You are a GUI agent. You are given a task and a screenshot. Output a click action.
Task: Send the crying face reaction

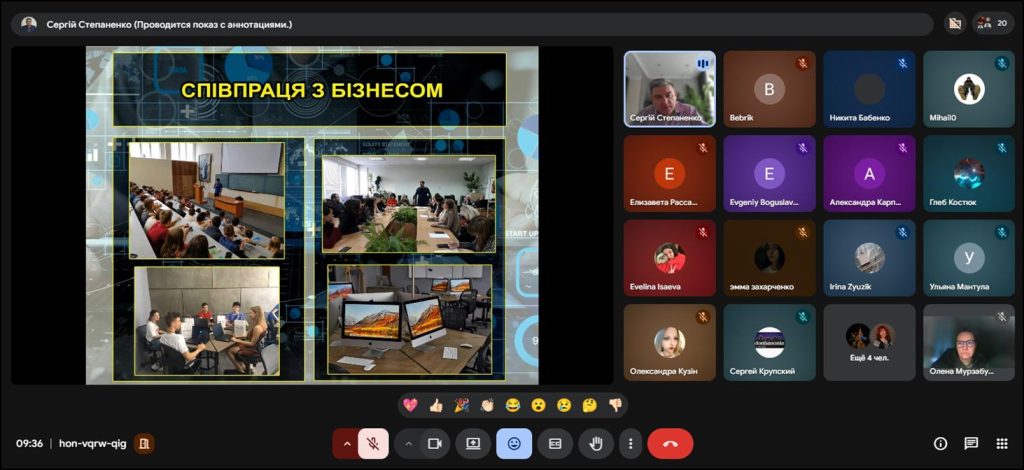[x=564, y=405]
